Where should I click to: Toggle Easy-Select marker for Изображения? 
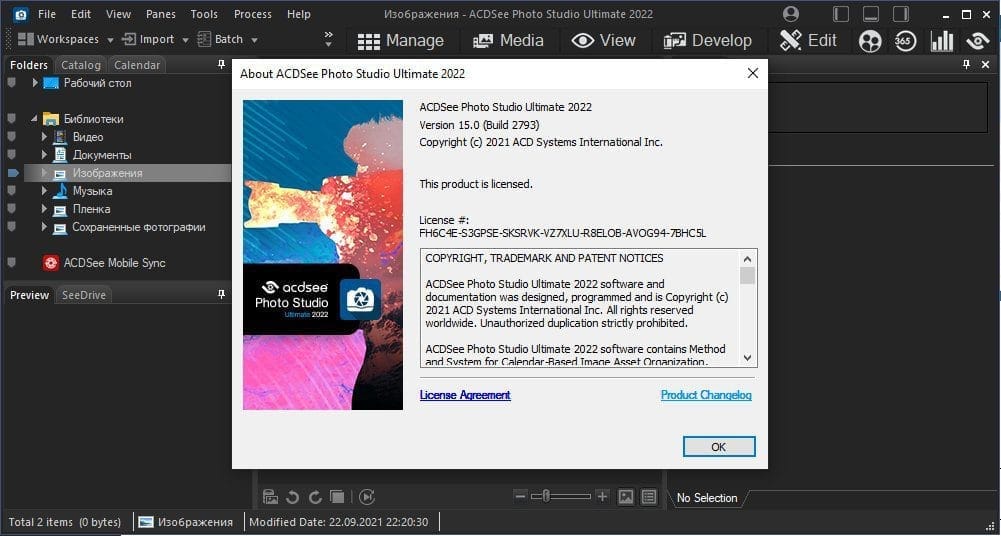tap(13, 173)
